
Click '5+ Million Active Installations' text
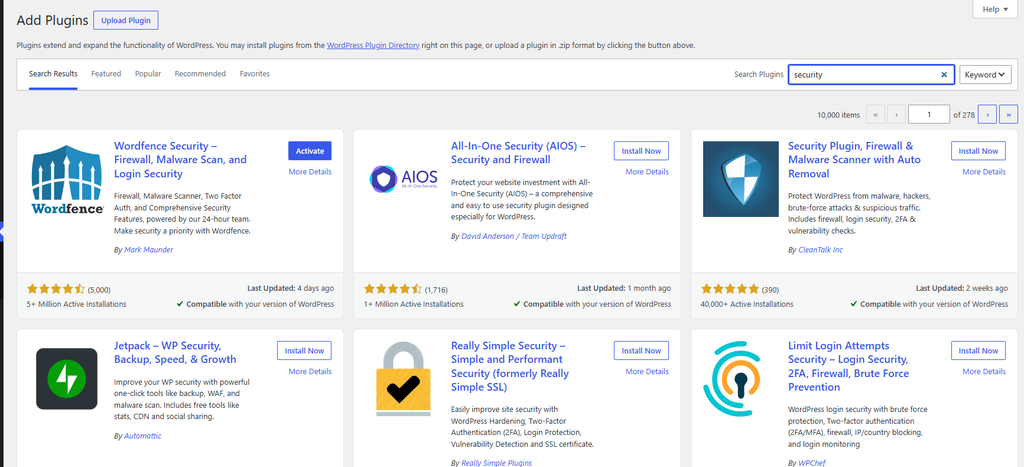(77, 304)
